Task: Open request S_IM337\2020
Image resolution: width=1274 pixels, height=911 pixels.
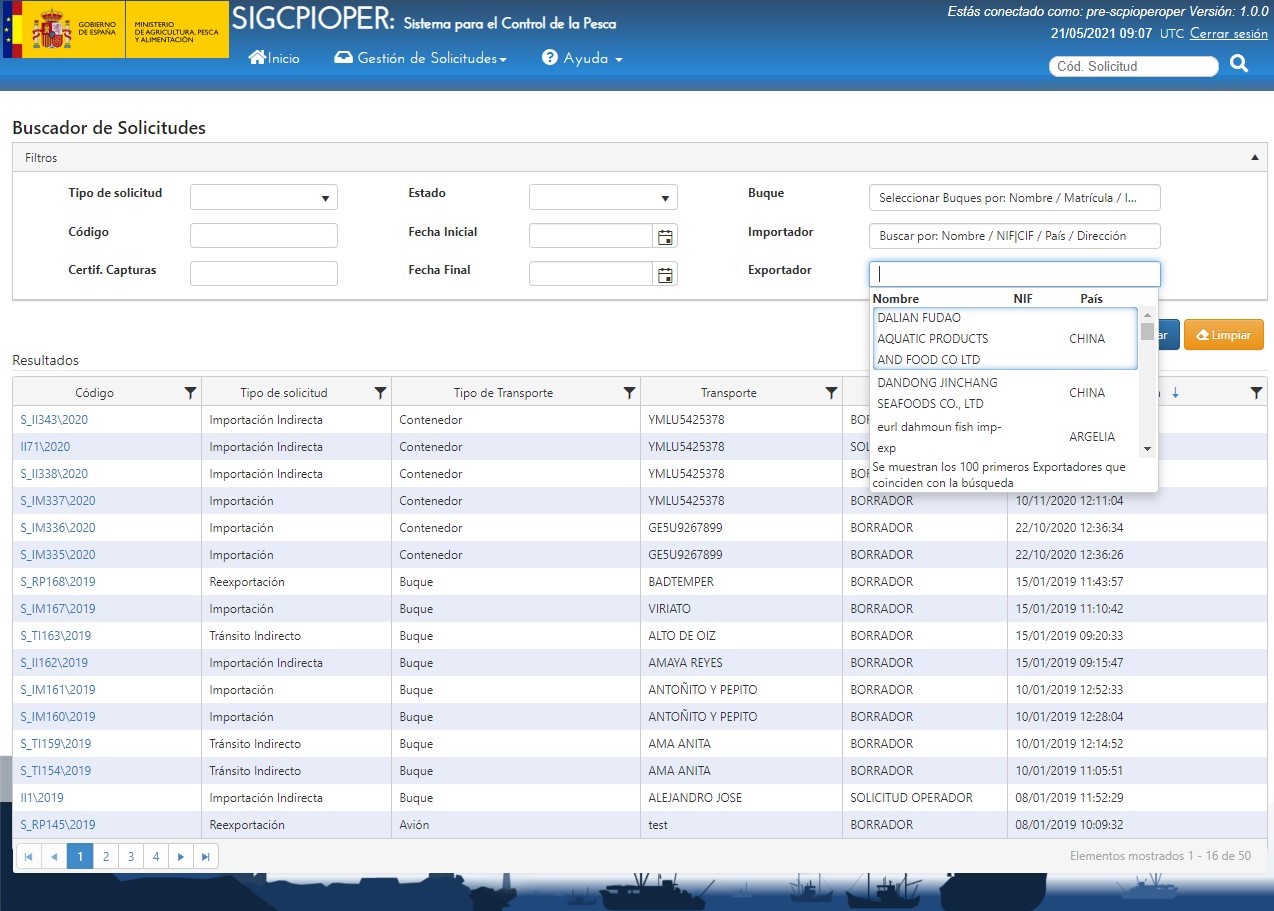Action: tap(58, 501)
